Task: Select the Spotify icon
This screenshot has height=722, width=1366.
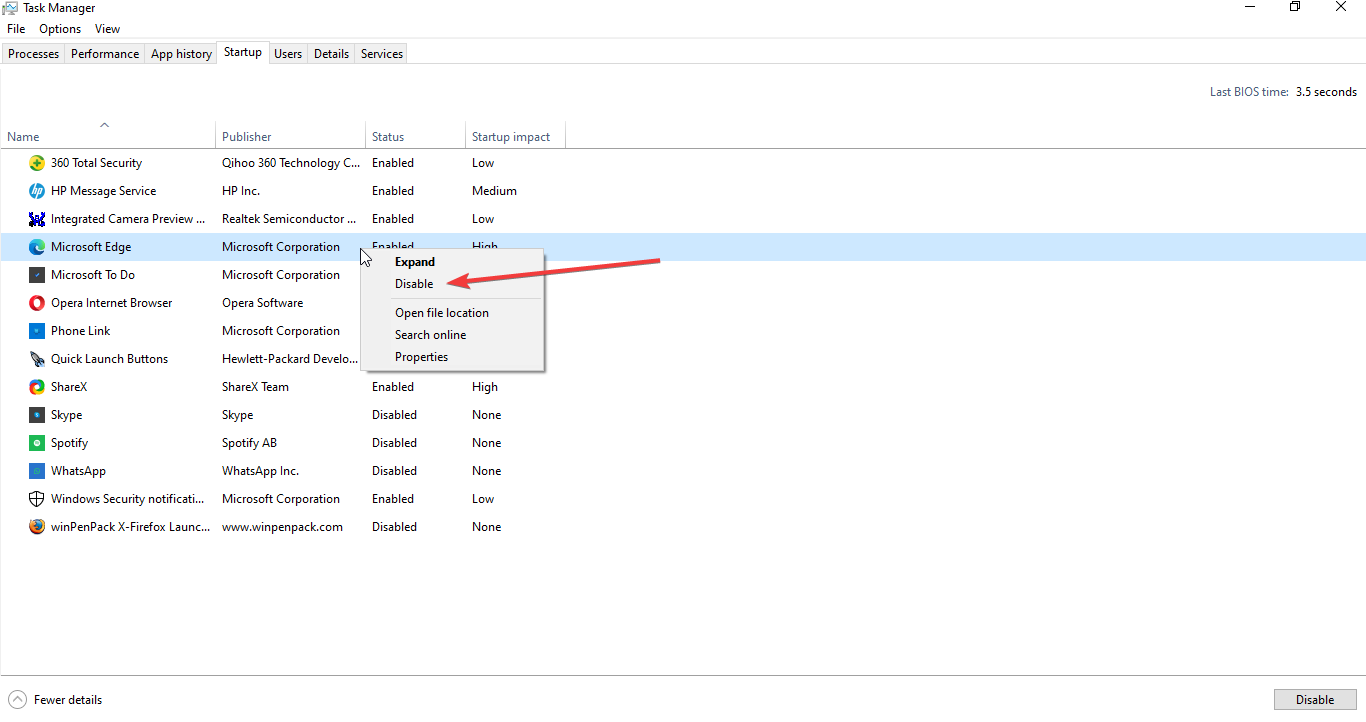Action: point(37,442)
